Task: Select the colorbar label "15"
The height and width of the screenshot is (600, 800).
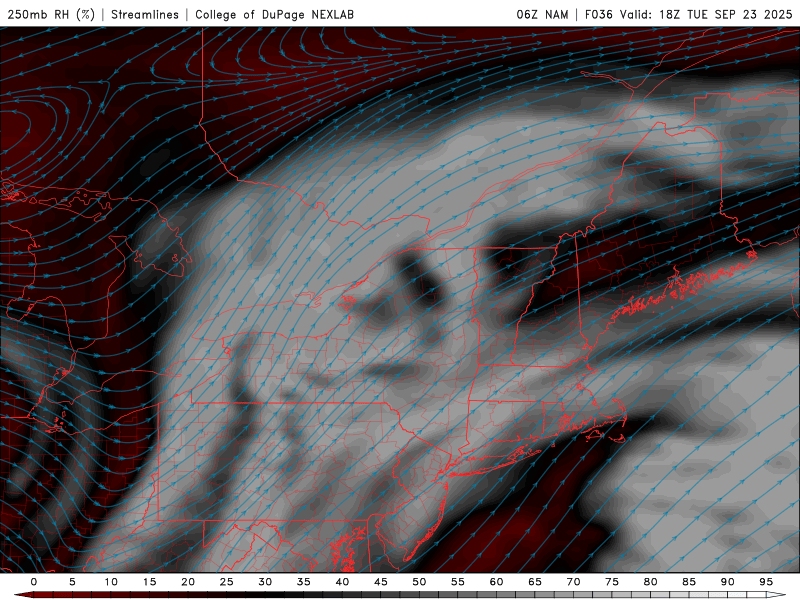Action: click(x=149, y=582)
